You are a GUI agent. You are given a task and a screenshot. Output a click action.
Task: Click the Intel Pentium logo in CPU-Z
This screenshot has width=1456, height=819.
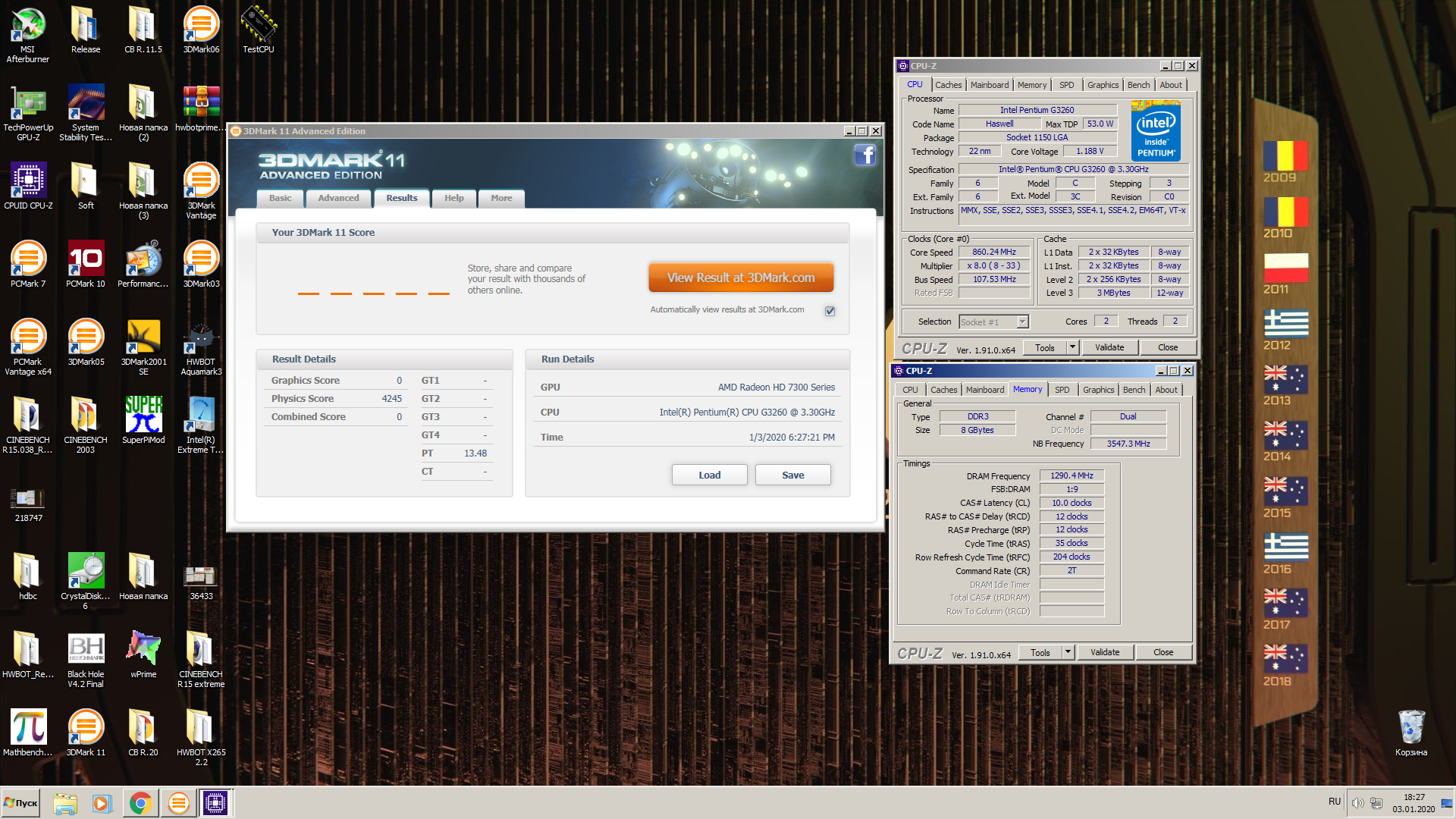(1156, 131)
